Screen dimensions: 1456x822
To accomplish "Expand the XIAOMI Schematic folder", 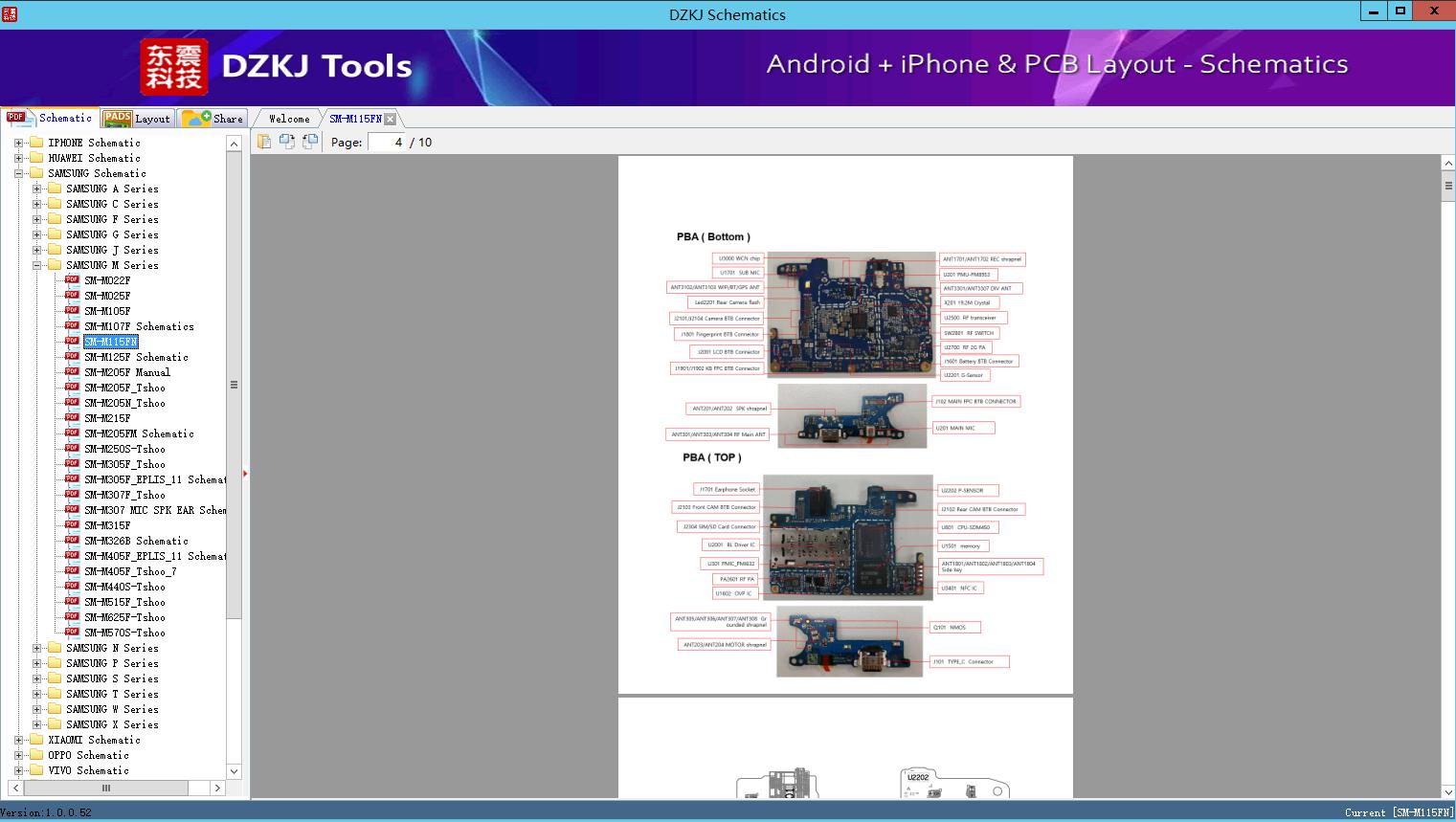I will [x=18, y=740].
